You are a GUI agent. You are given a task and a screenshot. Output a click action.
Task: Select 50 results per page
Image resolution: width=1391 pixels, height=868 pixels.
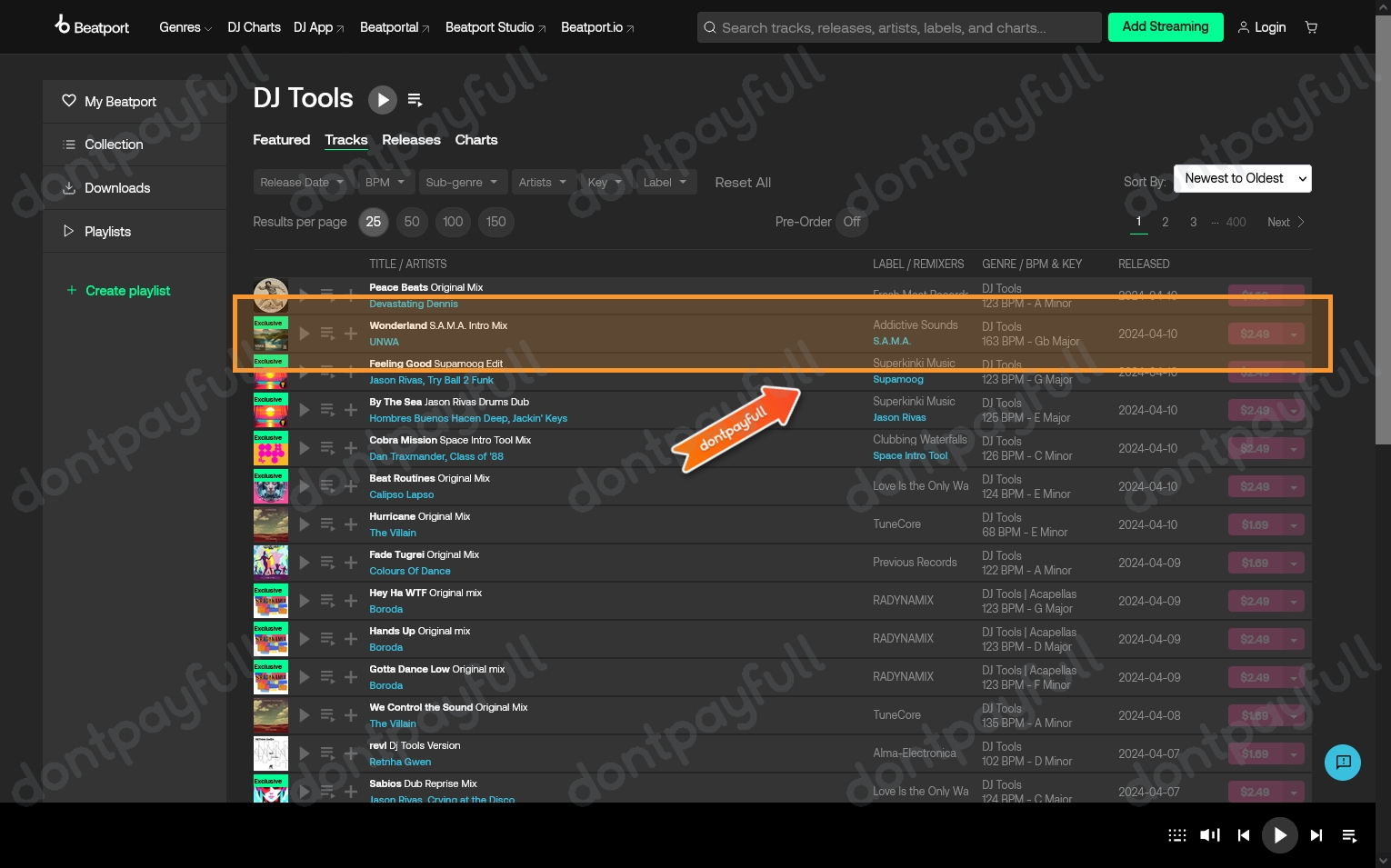click(x=412, y=222)
